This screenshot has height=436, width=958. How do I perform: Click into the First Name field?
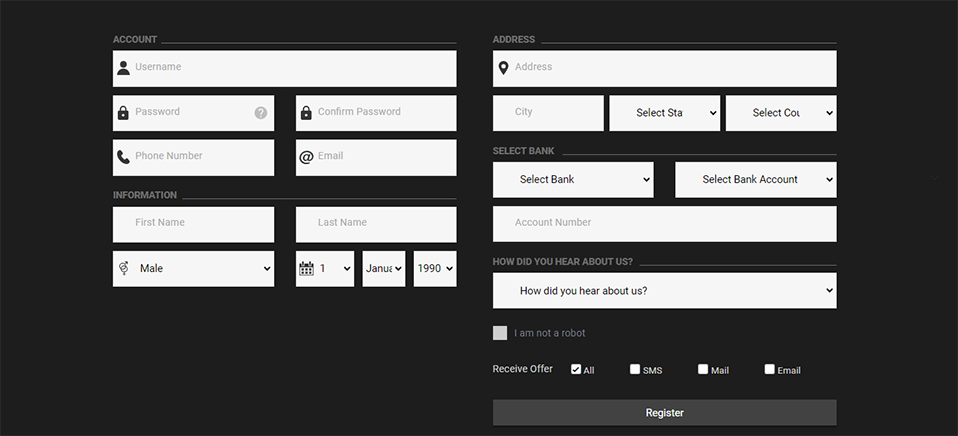pos(193,224)
